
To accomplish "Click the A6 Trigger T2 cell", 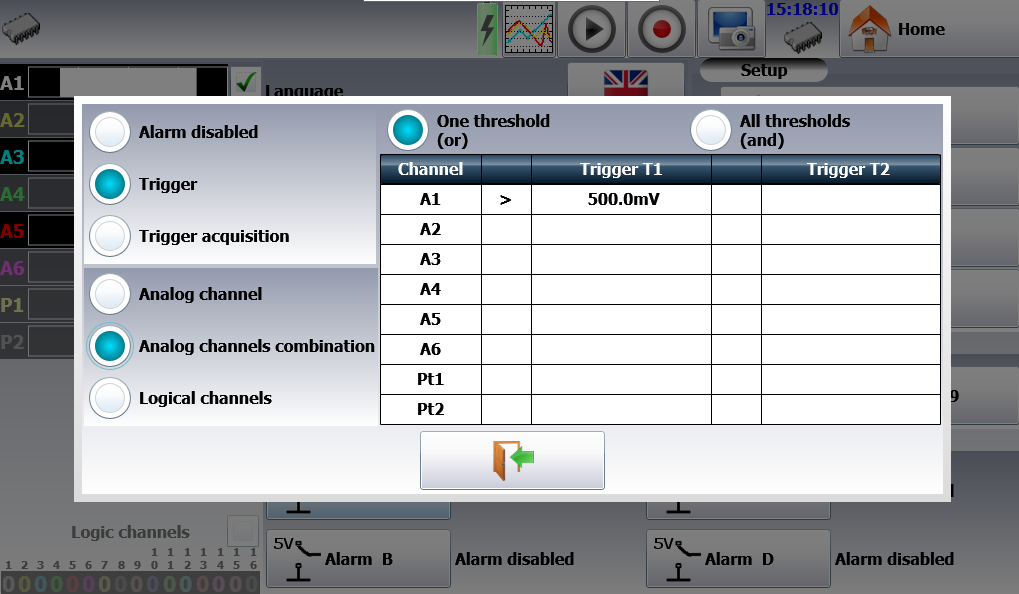I will [x=851, y=349].
